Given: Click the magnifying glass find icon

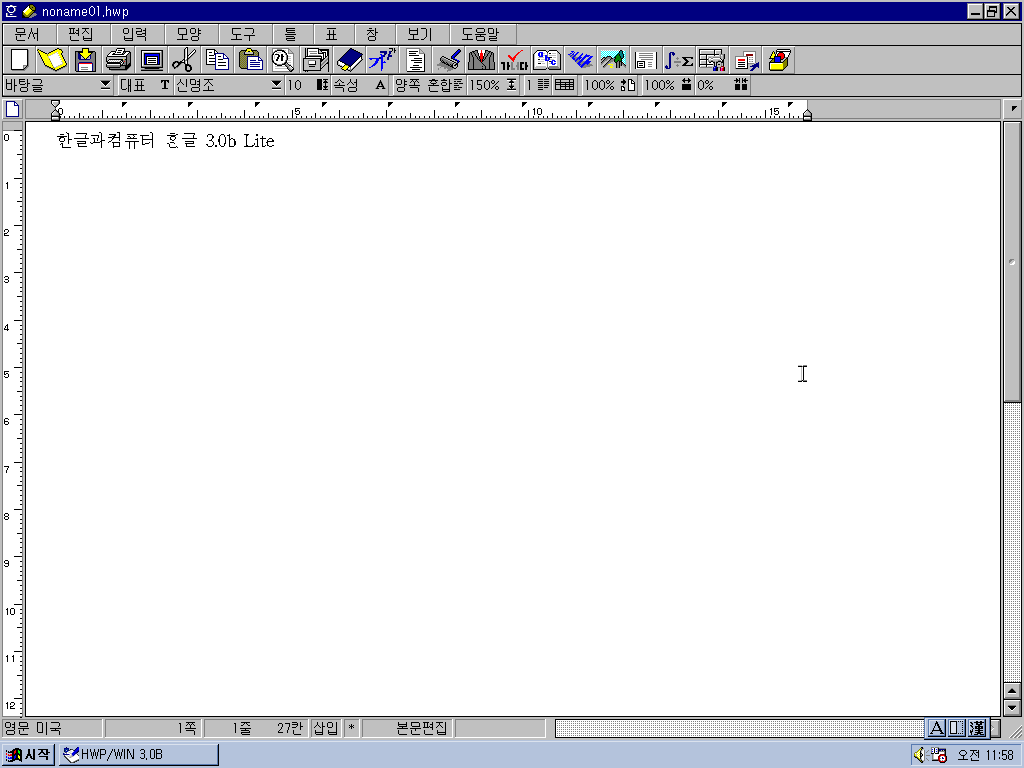Looking at the screenshot, I should pyautogui.click(x=283, y=60).
